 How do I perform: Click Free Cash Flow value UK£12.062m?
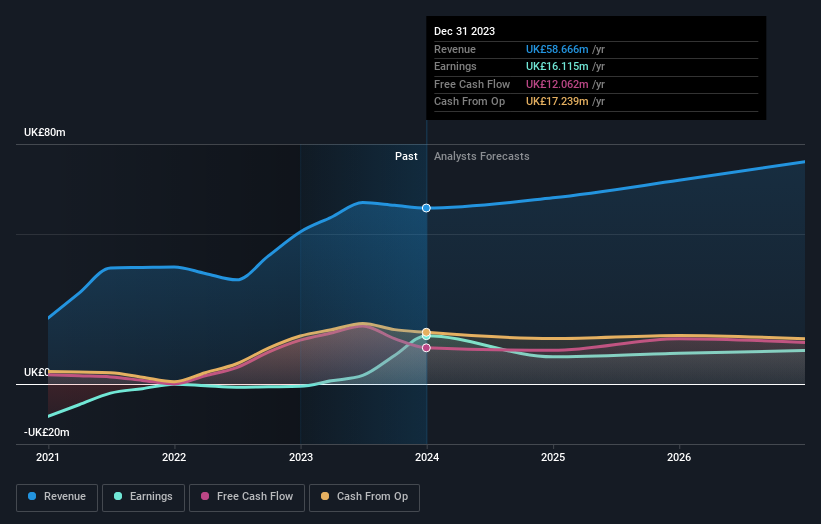pos(557,84)
